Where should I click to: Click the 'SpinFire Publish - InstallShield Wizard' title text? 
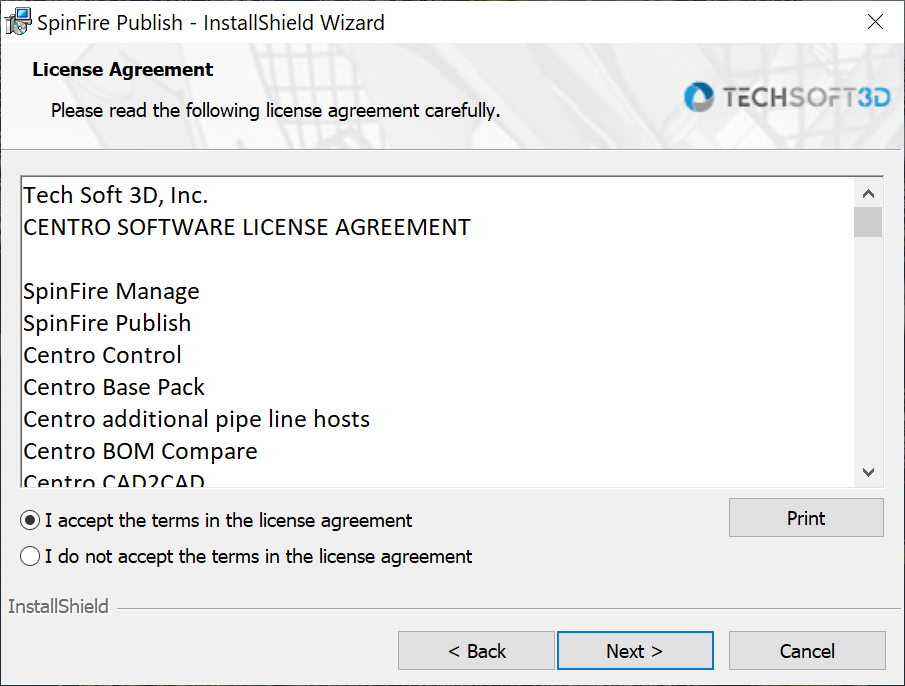[210, 22]
